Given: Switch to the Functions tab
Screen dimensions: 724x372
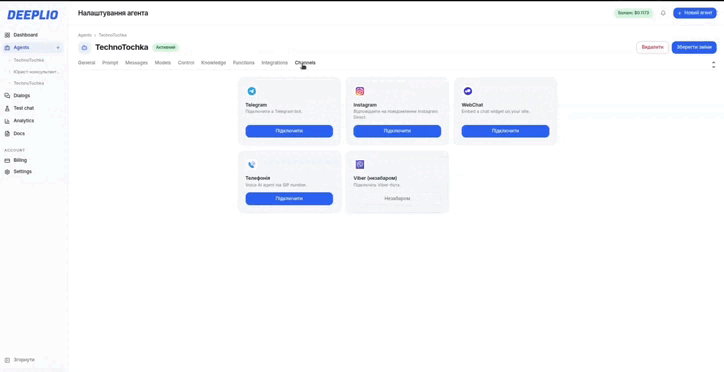Looking at the screenshot, I should tap(243, 63).
